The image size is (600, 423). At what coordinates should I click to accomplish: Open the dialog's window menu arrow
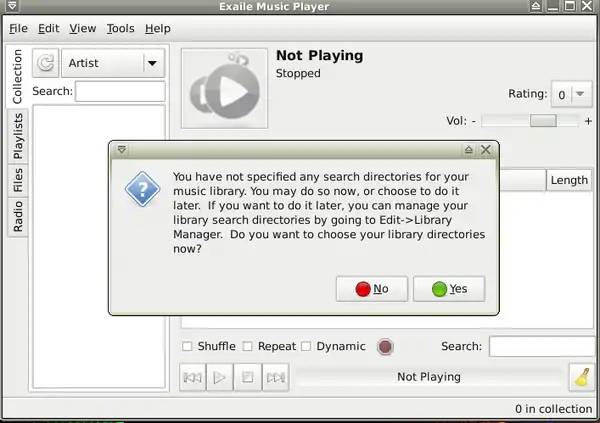coord(122,150)
